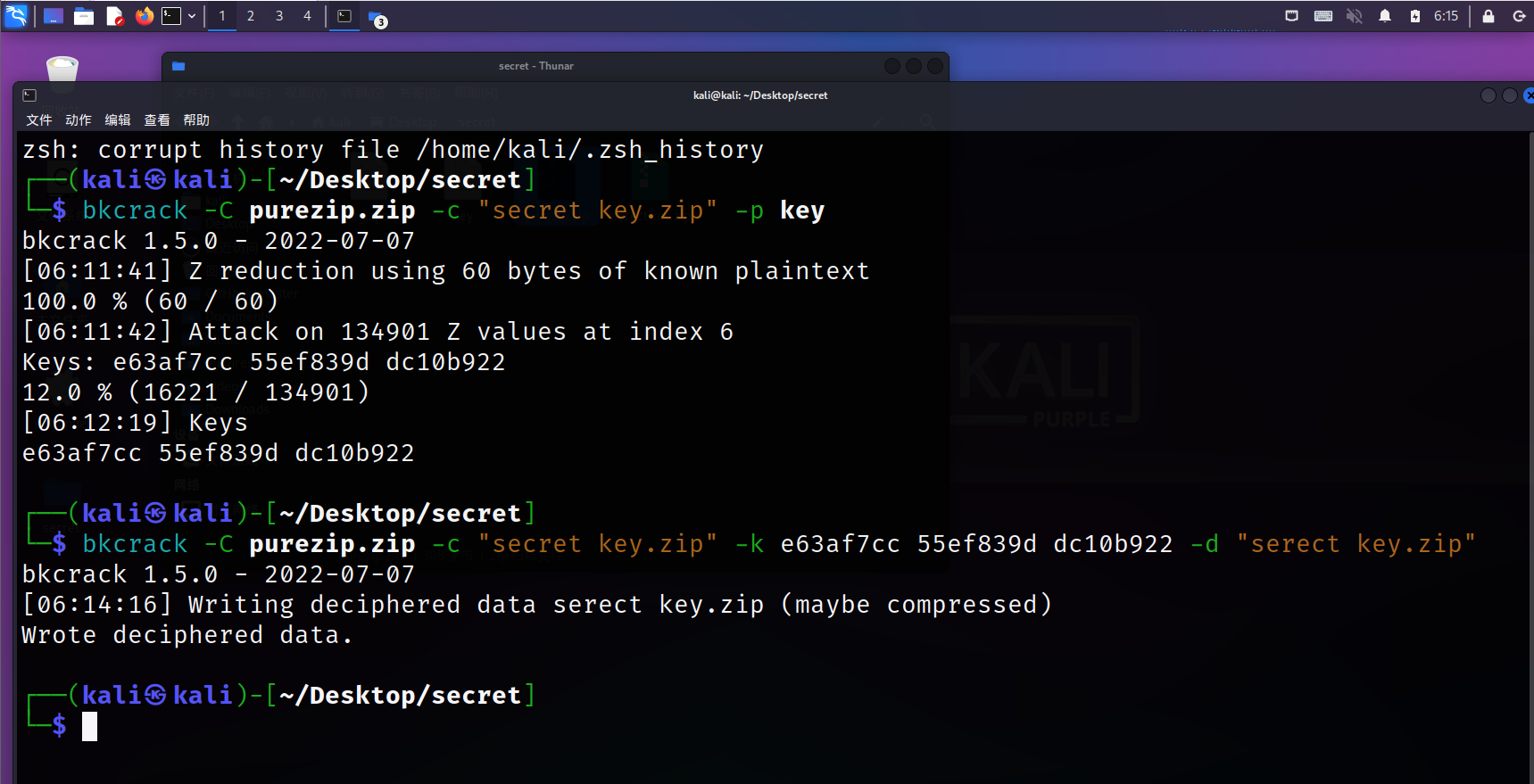Open the notifications bell icon

pyautogui.click(x=1385, y=16)
